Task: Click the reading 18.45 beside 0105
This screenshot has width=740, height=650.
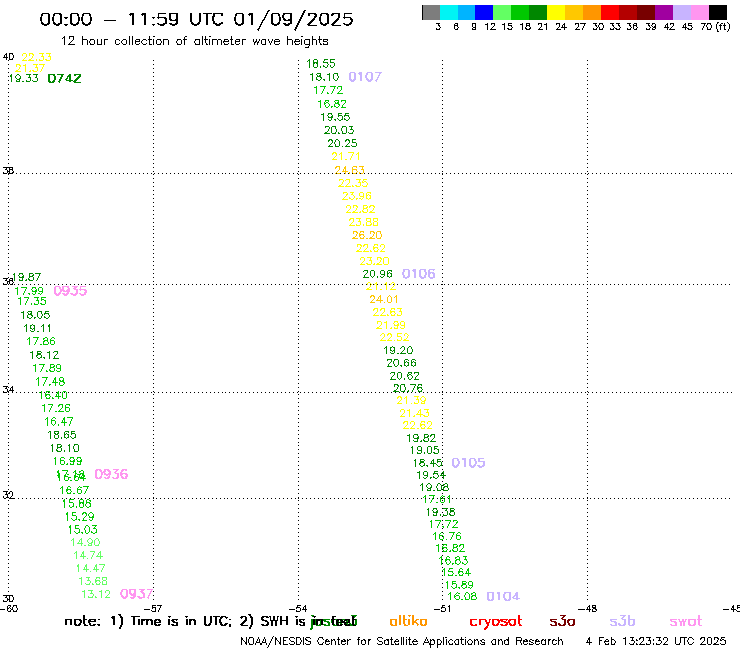Action: pos(428,463)
